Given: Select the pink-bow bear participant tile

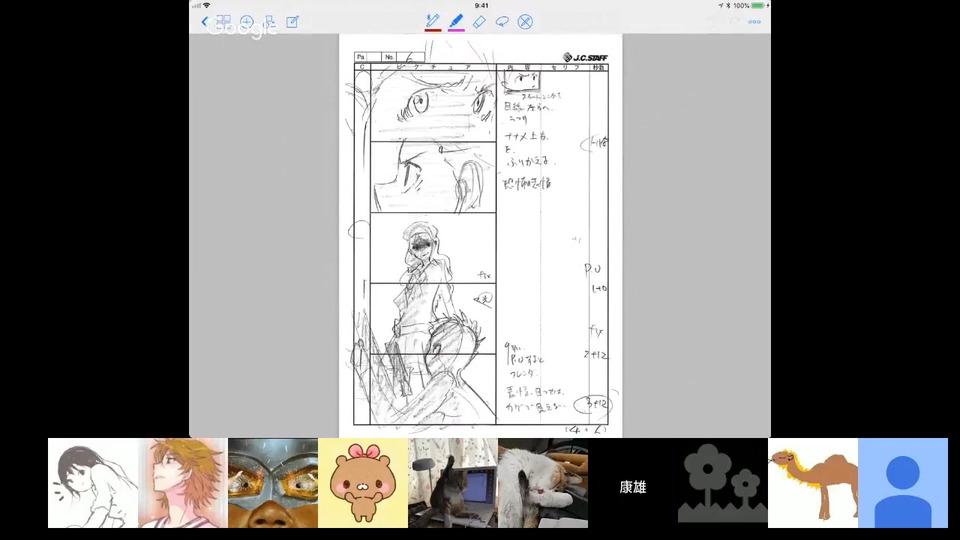Looking at the screenshot, I should tap(363, 483).
